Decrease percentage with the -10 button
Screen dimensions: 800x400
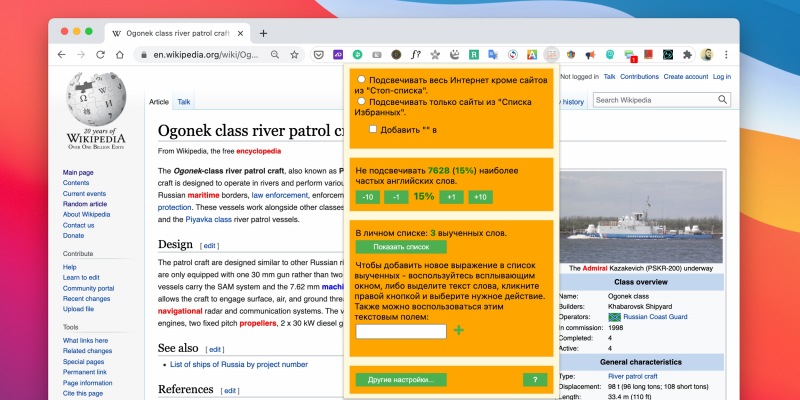click(x=367, y=197)
